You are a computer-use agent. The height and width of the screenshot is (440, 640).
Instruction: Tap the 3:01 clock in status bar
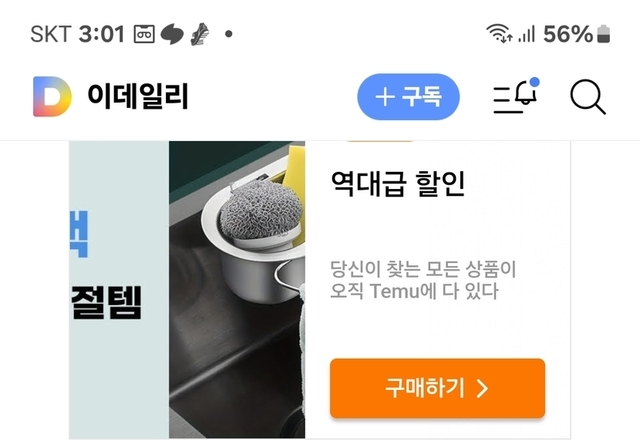(x=102, y=34)
